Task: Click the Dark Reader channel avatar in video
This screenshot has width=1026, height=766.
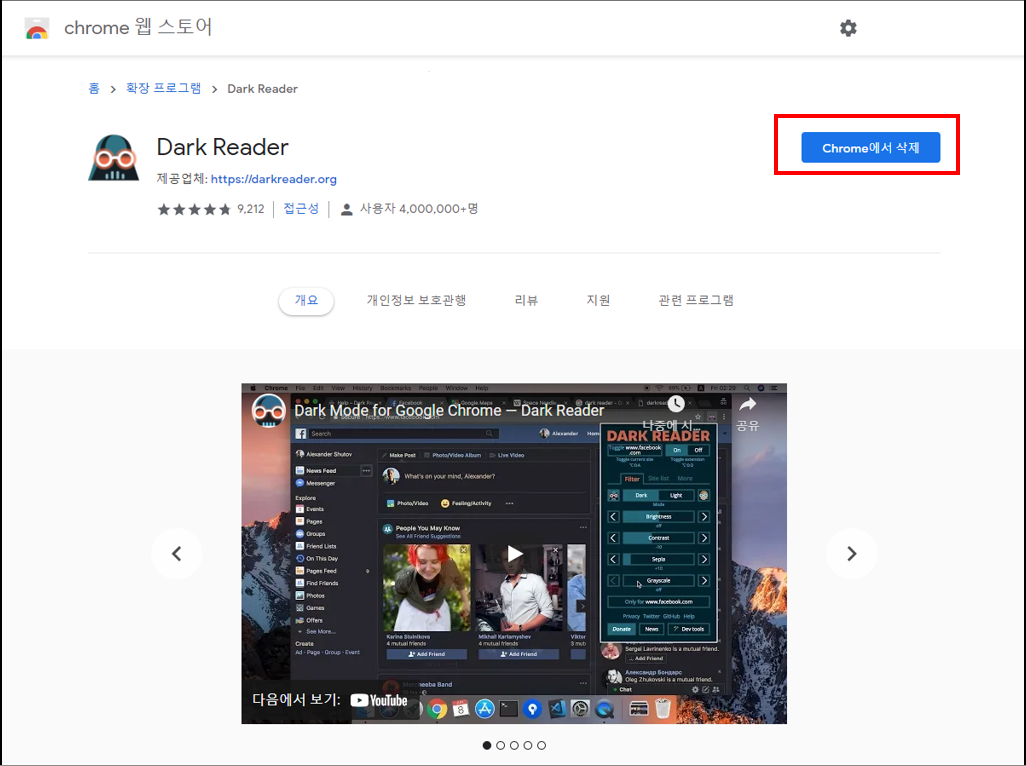Action: (269, 411)
